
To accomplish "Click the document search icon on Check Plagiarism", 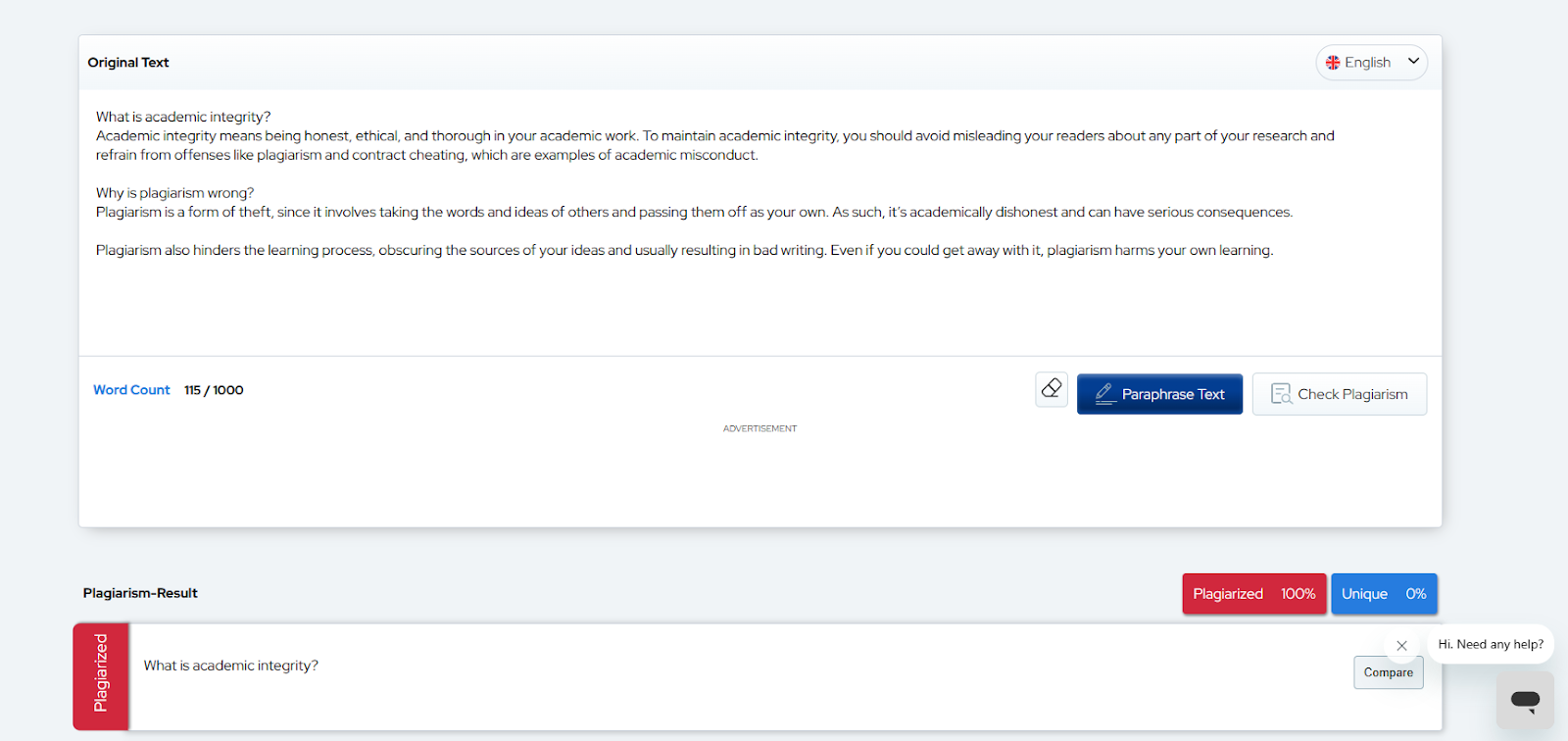I will click(1281, 394).
